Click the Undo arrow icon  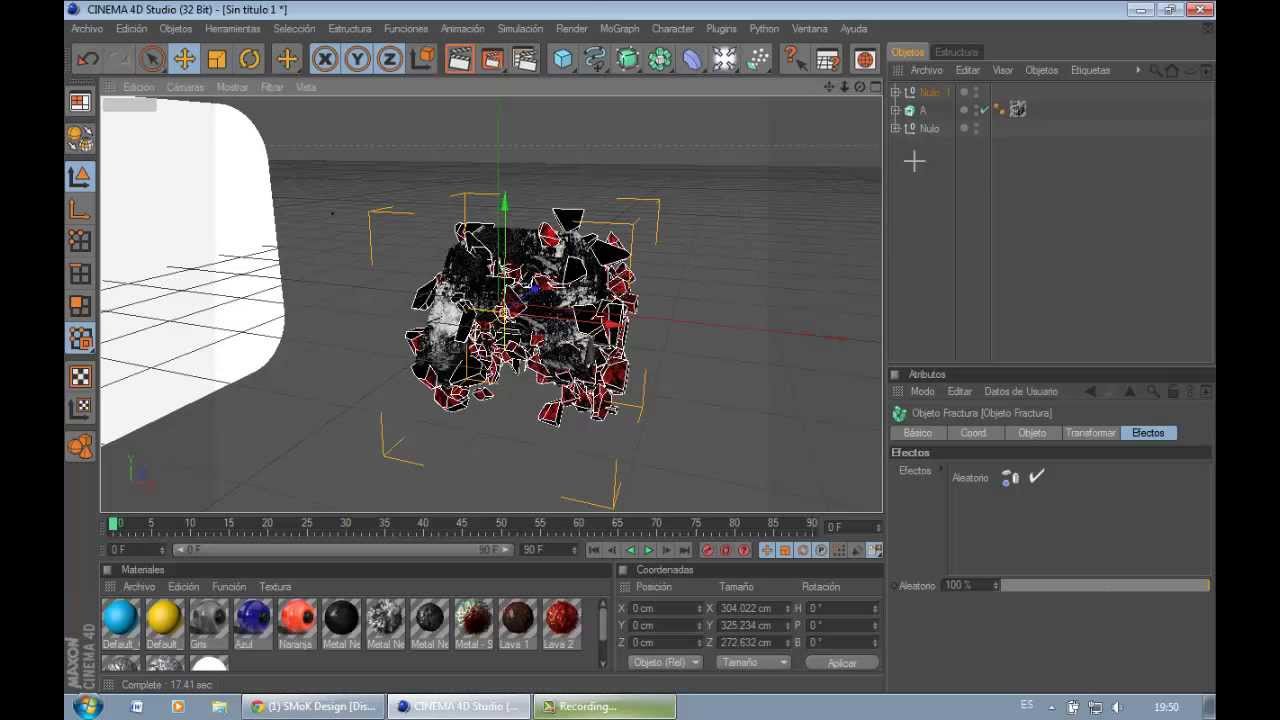87,59
